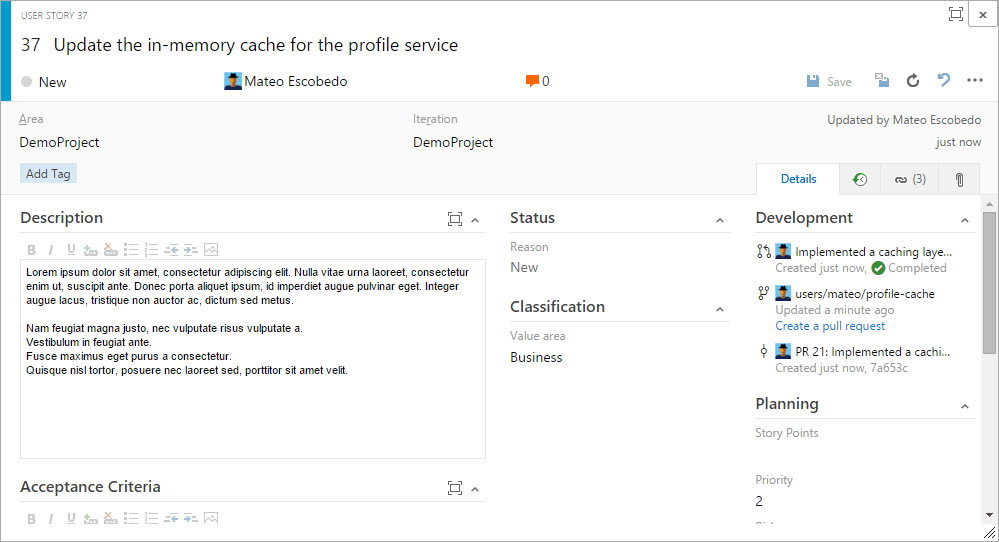
Task: Open the 'Implemented a caching laye...' pull request
Action: [873, 252]
